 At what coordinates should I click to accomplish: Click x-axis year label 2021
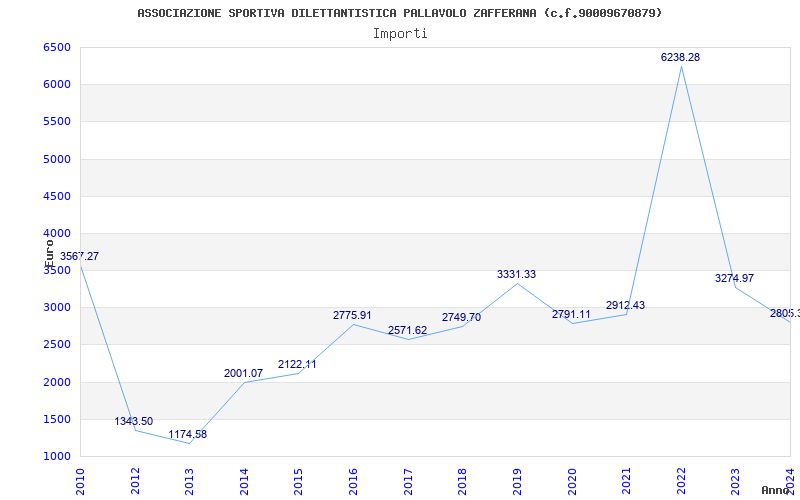(x=627, y=481)
